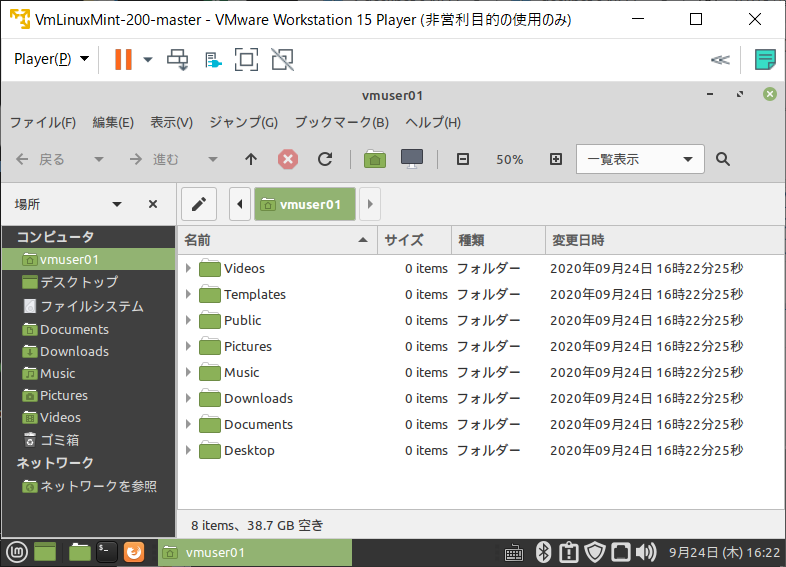Click the 戻る back button

coord(40,159)
